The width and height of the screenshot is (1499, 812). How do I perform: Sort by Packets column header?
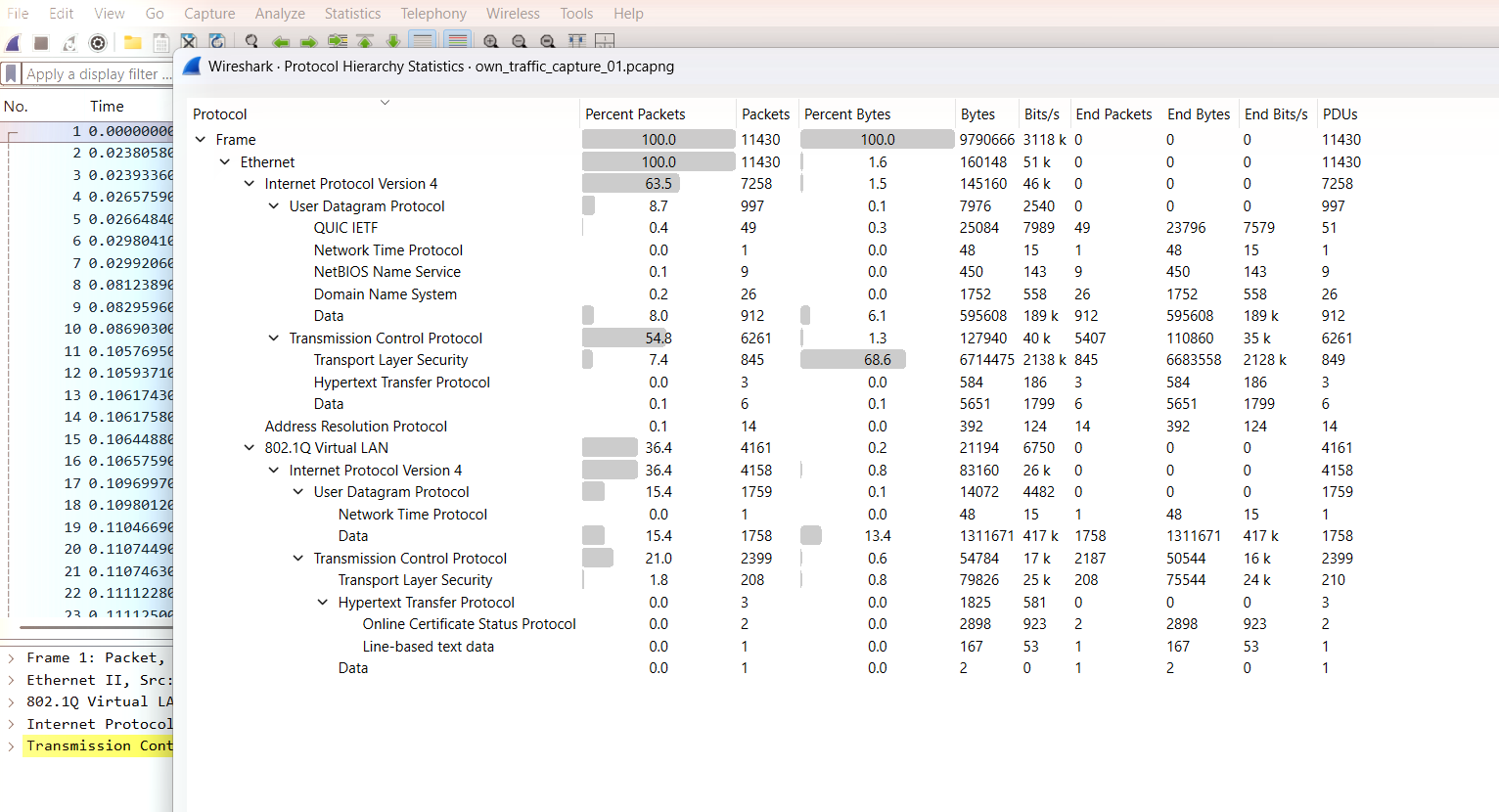766,114
